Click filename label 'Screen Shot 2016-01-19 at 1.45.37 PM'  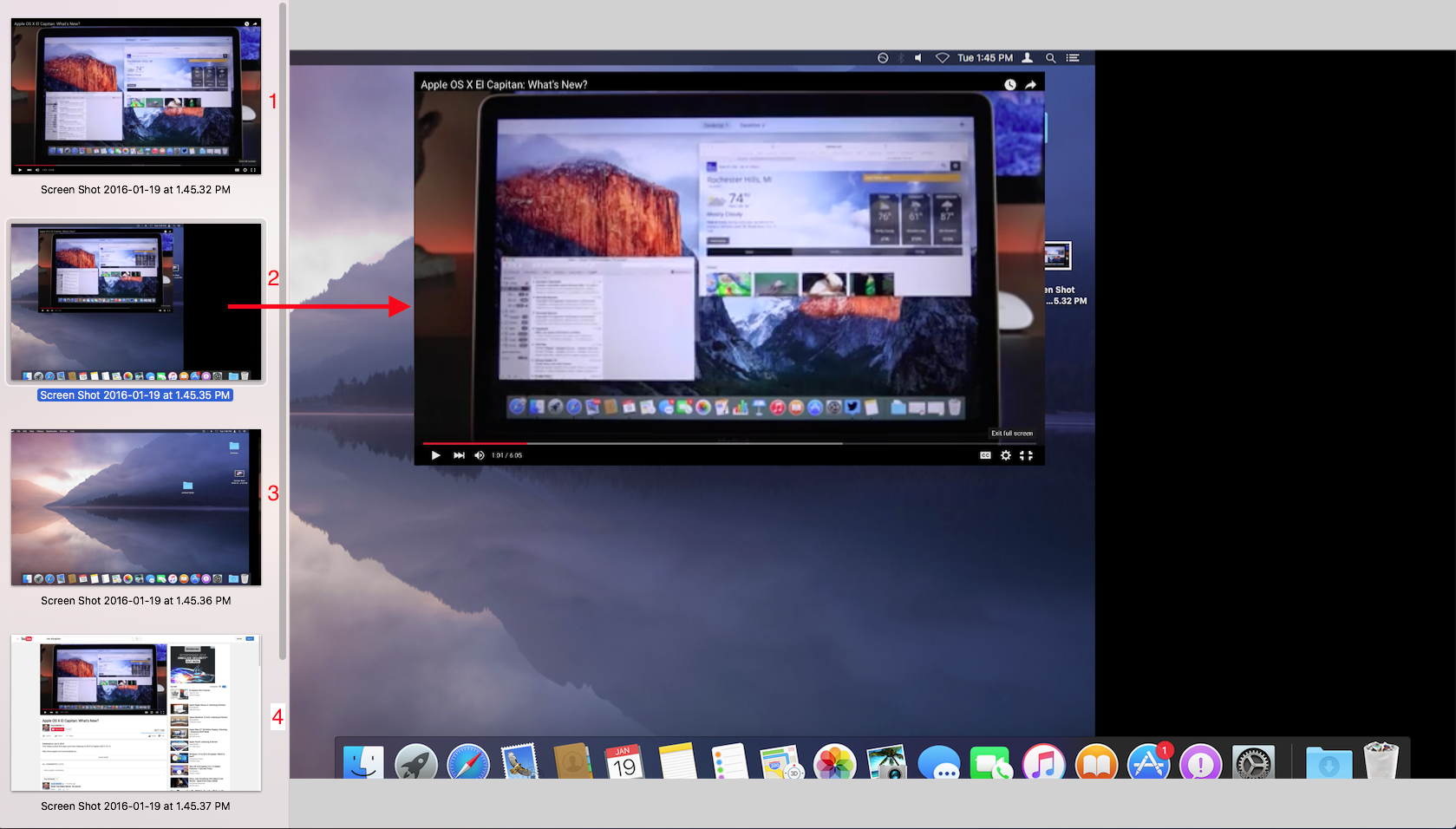pyautogui.click(x=136, y=806)
